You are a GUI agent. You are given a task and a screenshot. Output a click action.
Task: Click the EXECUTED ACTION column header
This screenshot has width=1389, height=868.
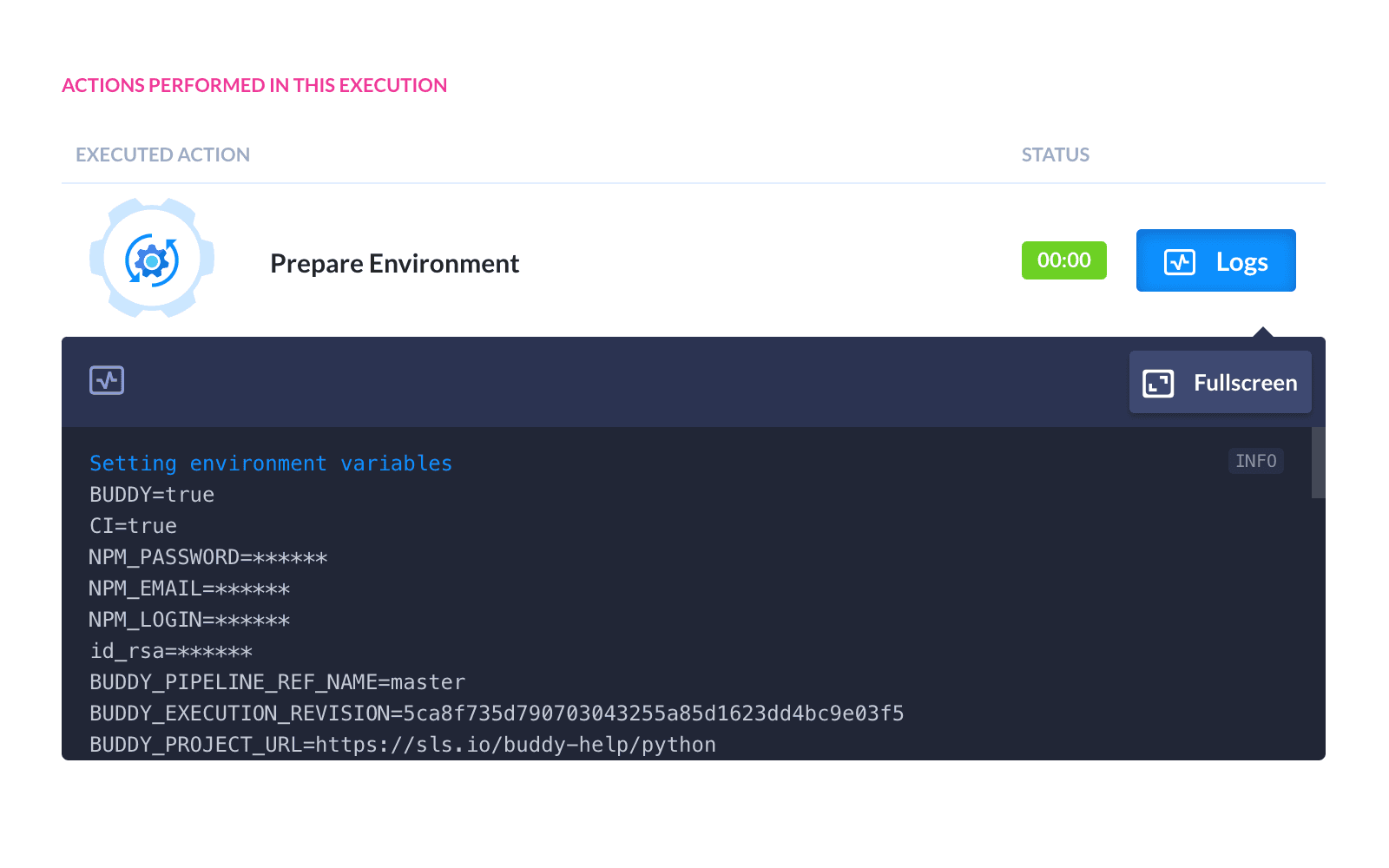(x=162, y=155)
